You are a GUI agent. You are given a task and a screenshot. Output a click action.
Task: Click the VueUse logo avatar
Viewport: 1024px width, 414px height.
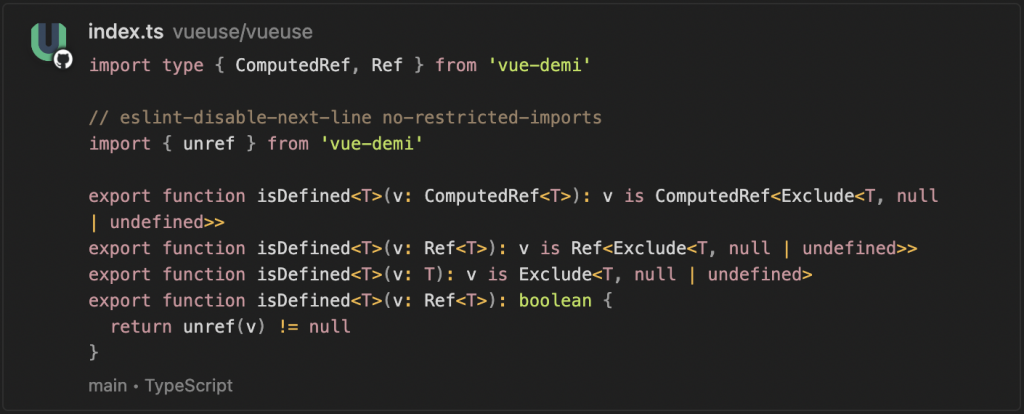[x=48, y=42]
